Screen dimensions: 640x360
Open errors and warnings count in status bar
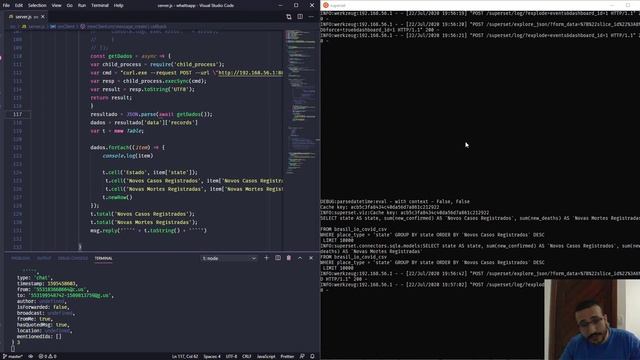click(47, 356)
